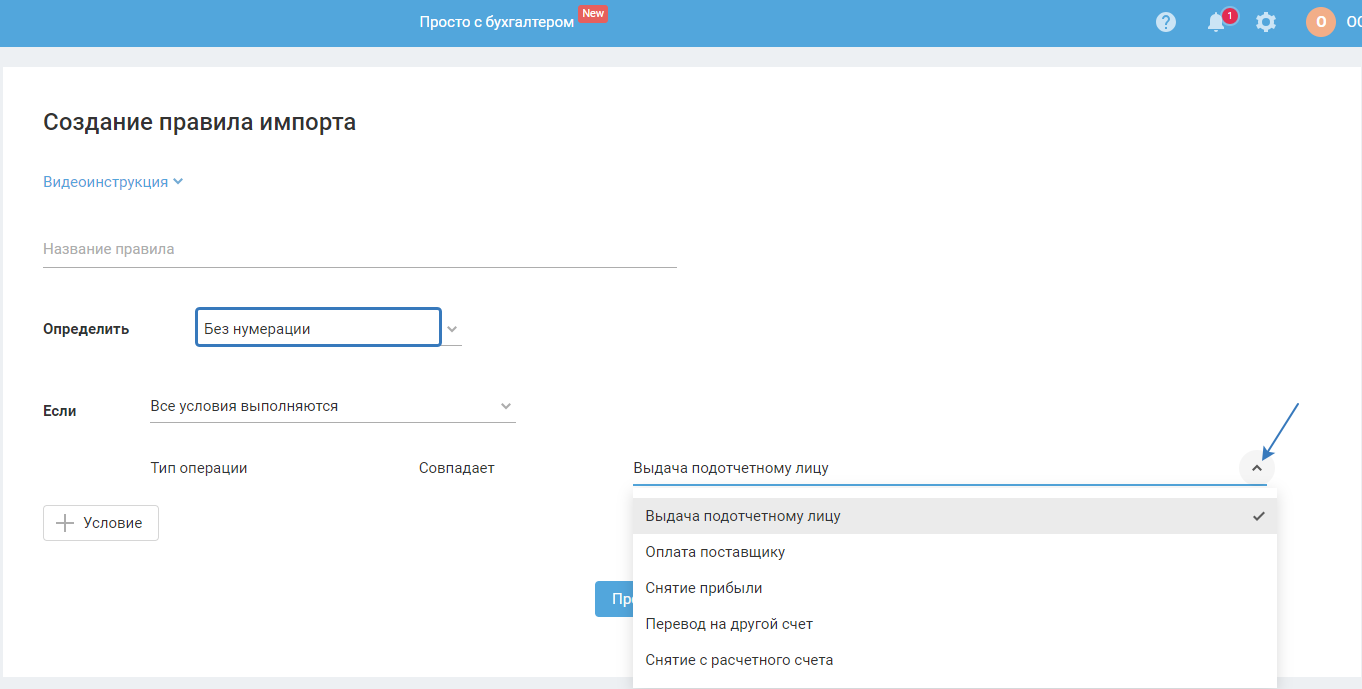Expand the Видеоинструкция link
Viewport: 1362px width, 689px height.
(113, 182)
